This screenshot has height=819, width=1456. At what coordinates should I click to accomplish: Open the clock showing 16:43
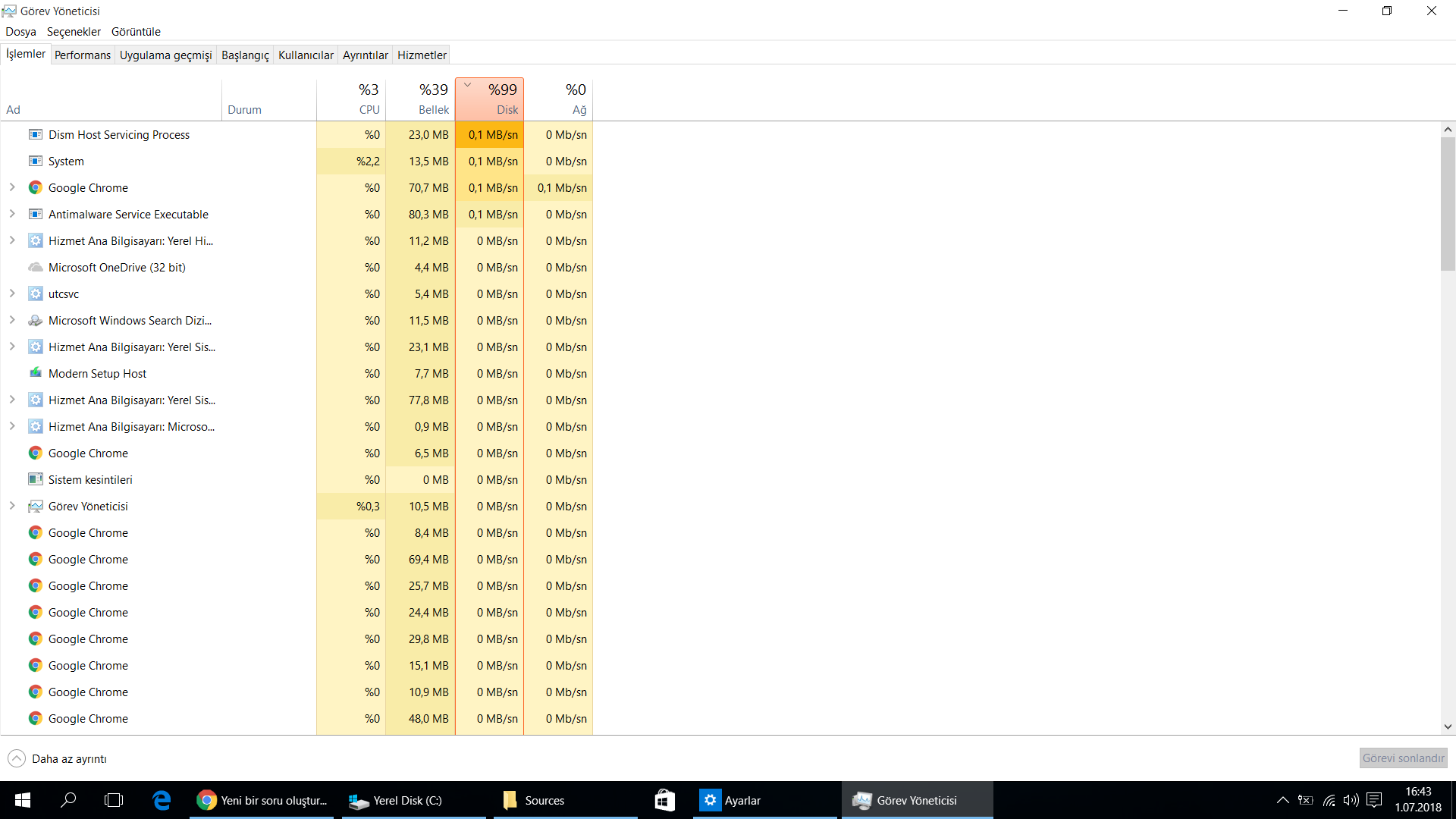coord(1418,800)
